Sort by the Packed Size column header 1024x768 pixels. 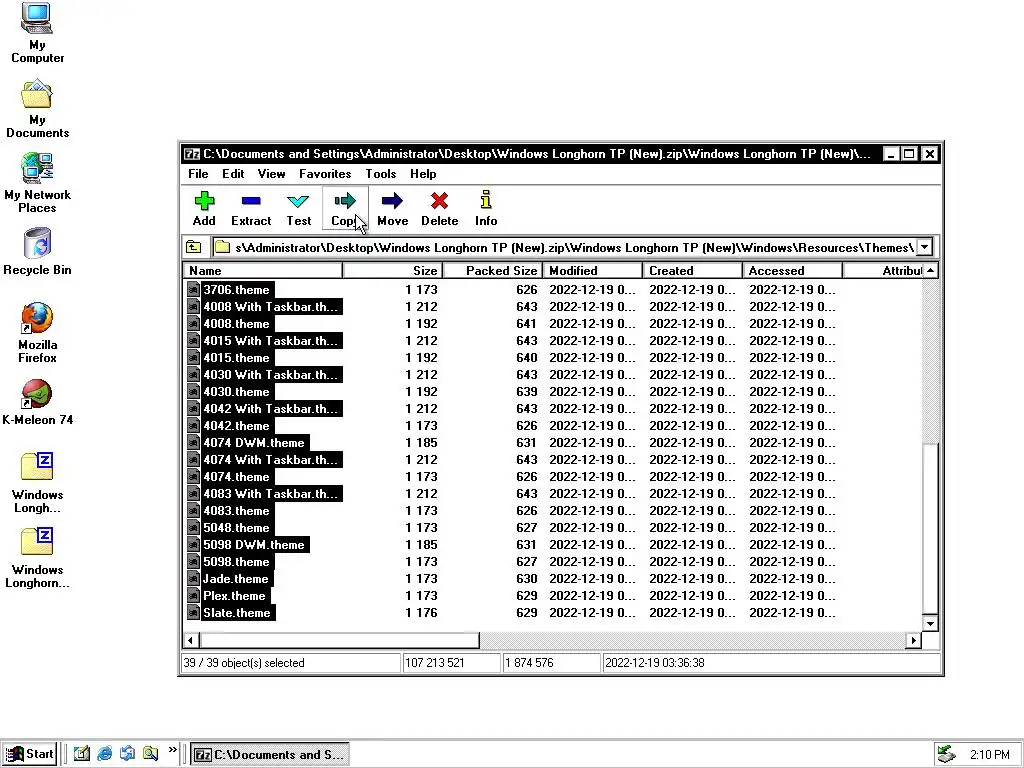click(x=492, y=270)
